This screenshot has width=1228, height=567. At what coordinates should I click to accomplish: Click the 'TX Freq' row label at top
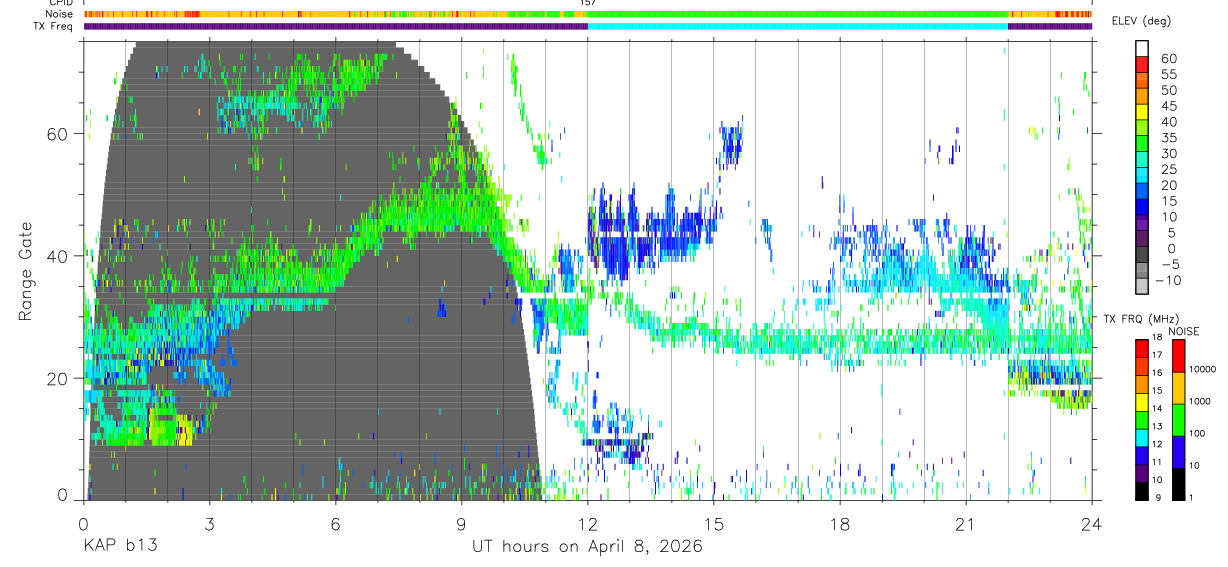pos(53,26)
